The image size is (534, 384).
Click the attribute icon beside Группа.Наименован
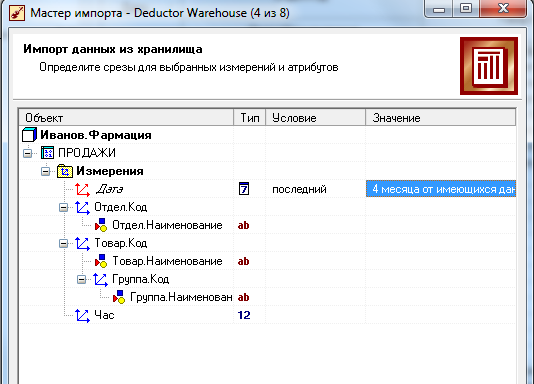click(119, 297)
